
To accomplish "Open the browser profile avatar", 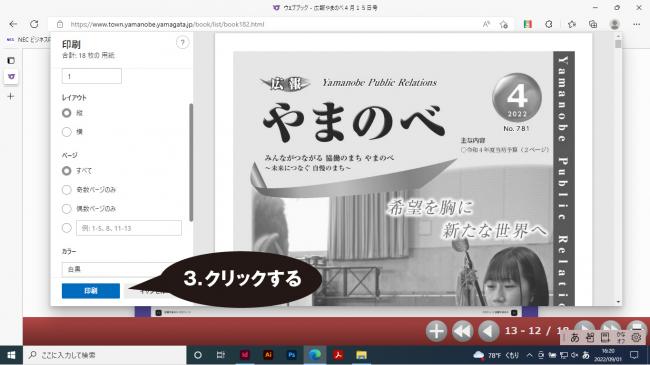I will click(614, 24).
